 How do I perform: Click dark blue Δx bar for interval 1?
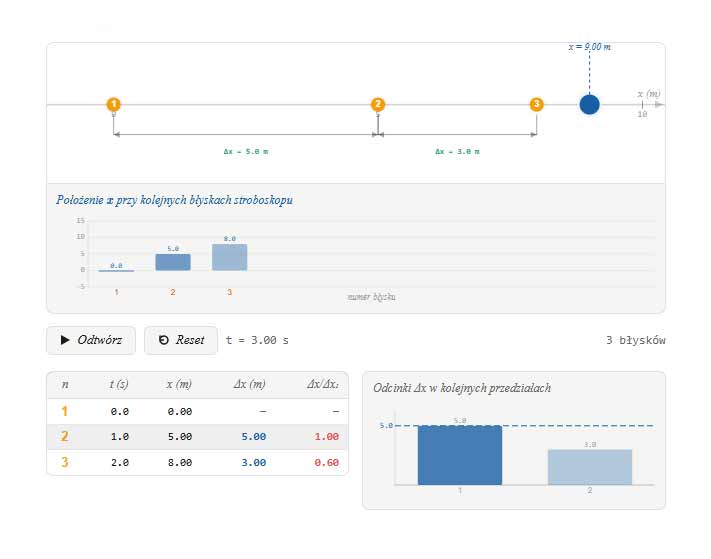click(460, 455)
